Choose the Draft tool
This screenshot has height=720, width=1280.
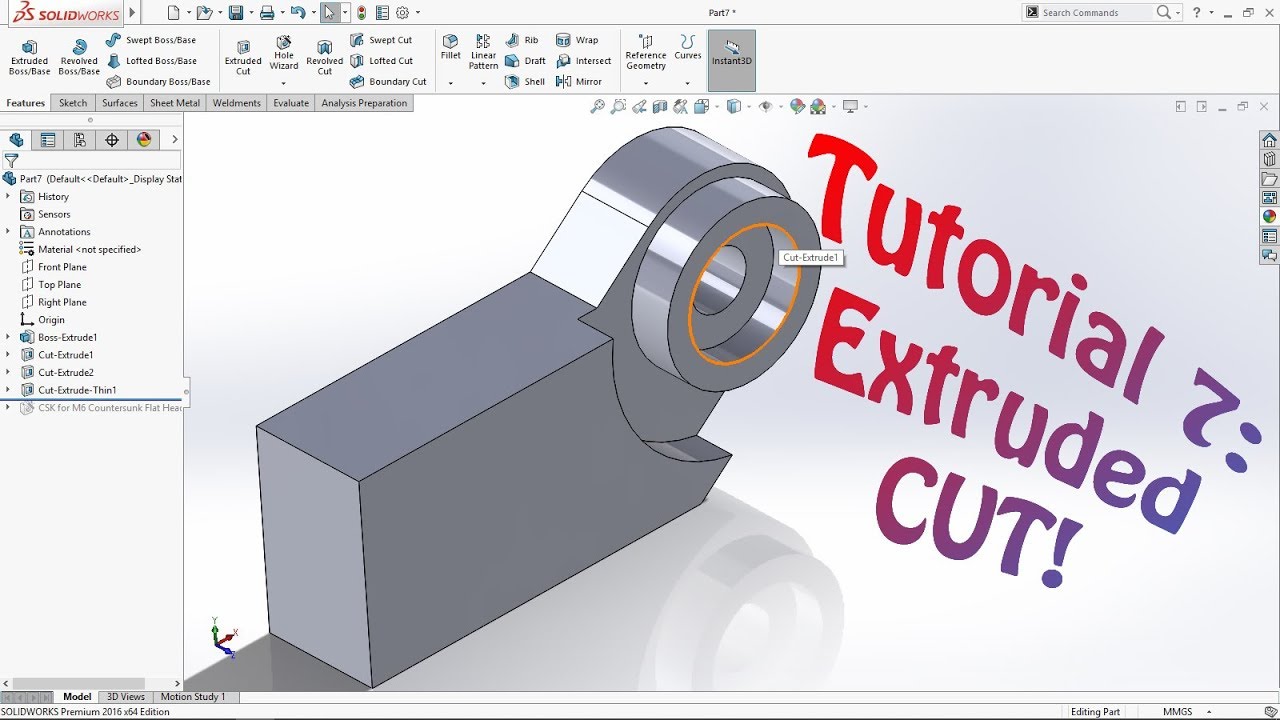click(526, 61)
